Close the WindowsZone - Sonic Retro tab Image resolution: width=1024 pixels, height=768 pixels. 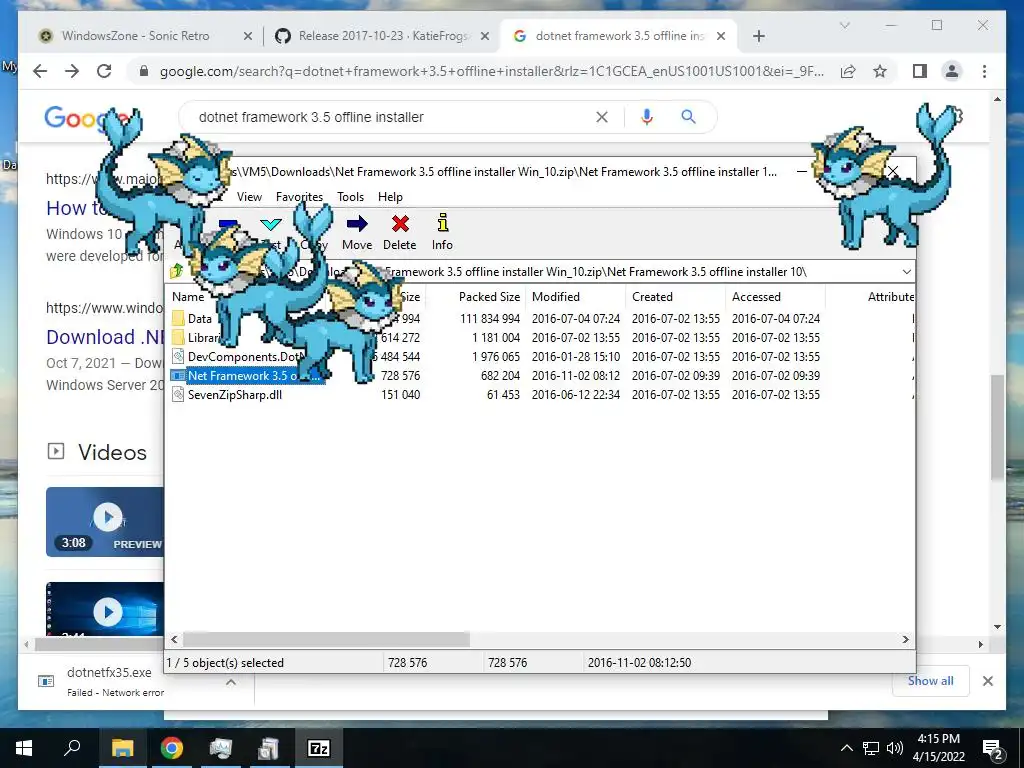[x=248, y=36]
